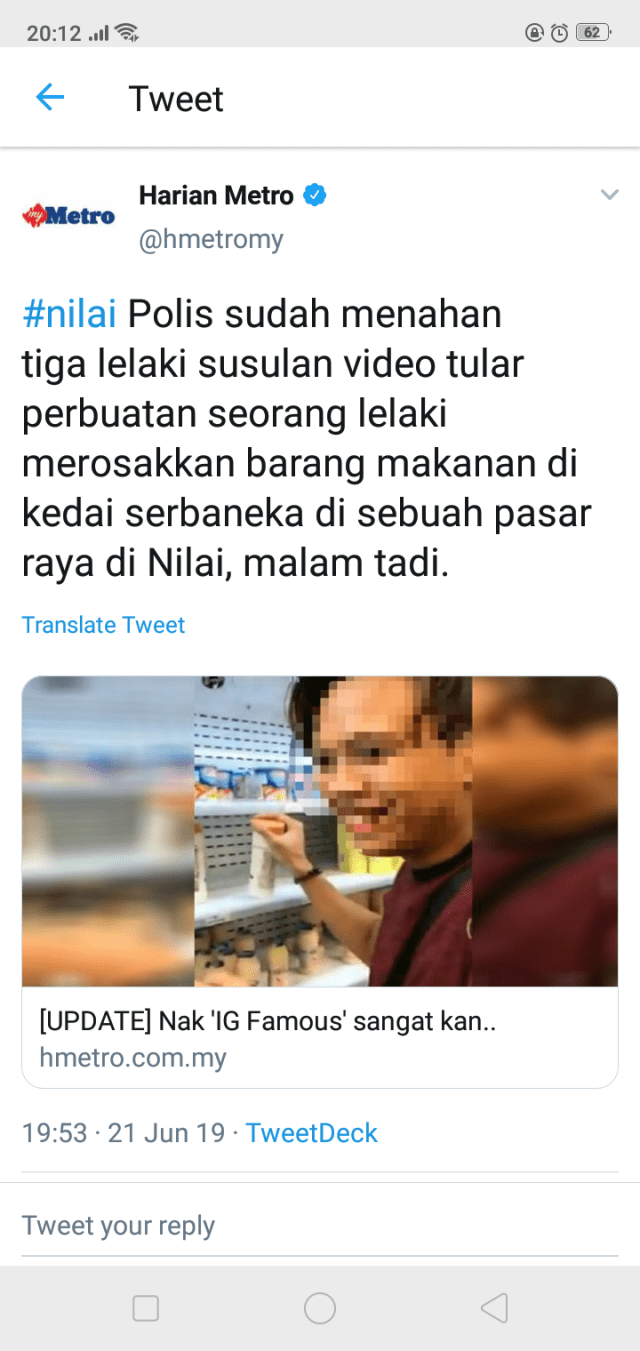The height and width of the screenshot is (1351, 640).
Task: Tap the Android home circle button
Action: [320, 1308]
